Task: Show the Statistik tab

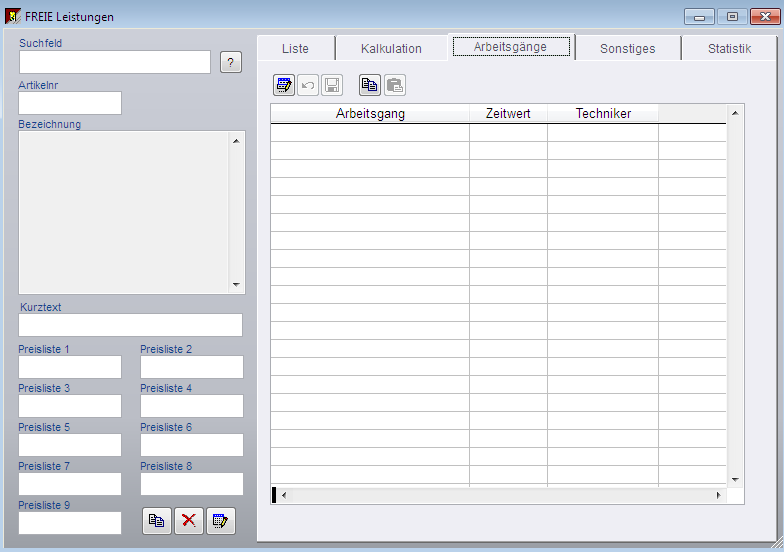Action: (729, 48)
